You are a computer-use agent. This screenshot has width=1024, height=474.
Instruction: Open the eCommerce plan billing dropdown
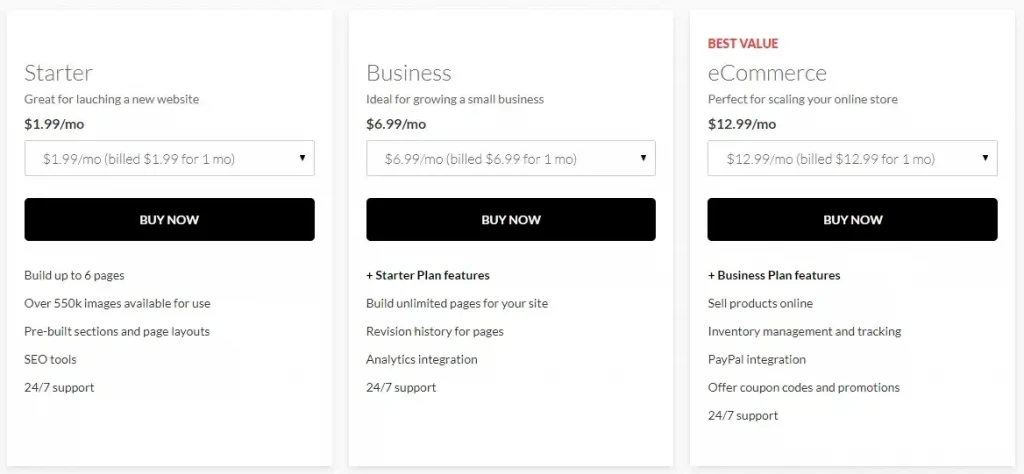[852, 158]
